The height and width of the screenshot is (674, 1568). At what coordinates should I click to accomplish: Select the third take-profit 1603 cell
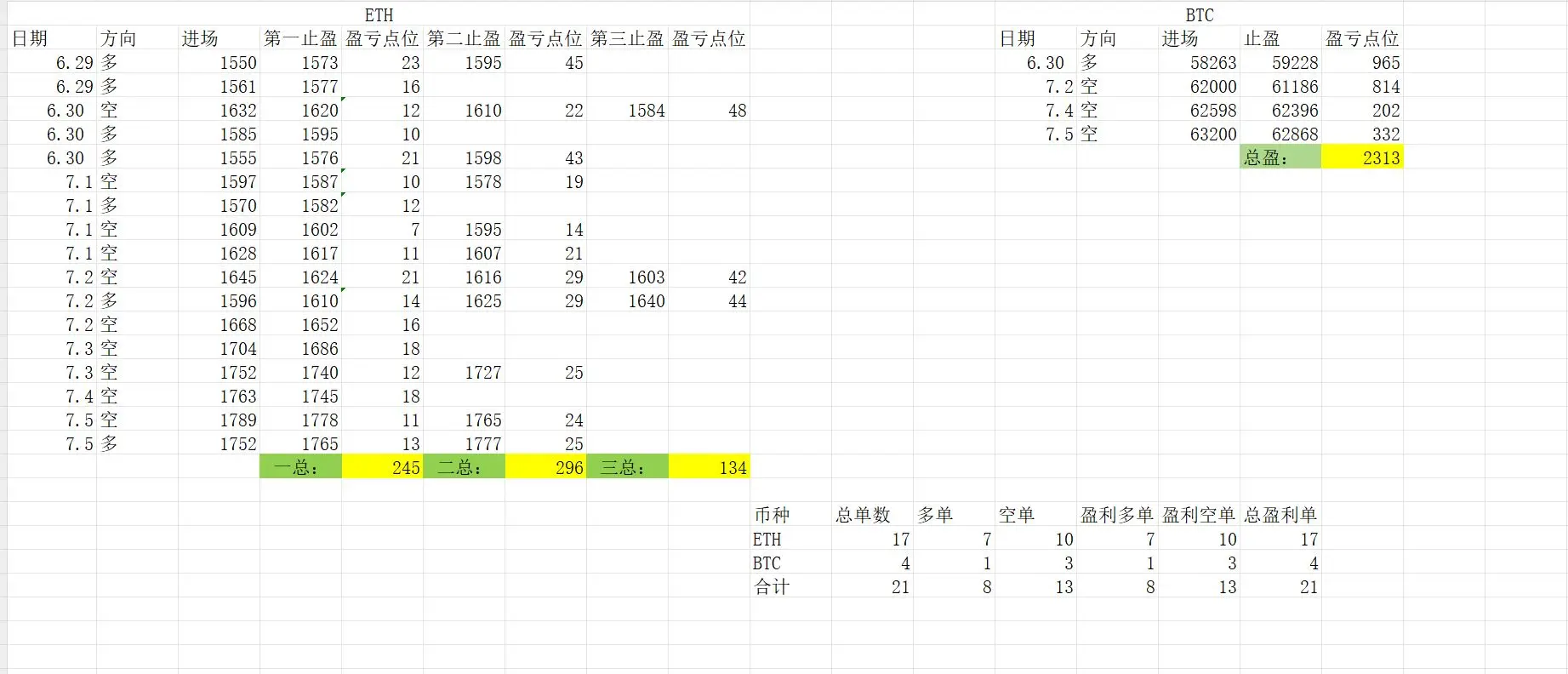tap(627, 277)
